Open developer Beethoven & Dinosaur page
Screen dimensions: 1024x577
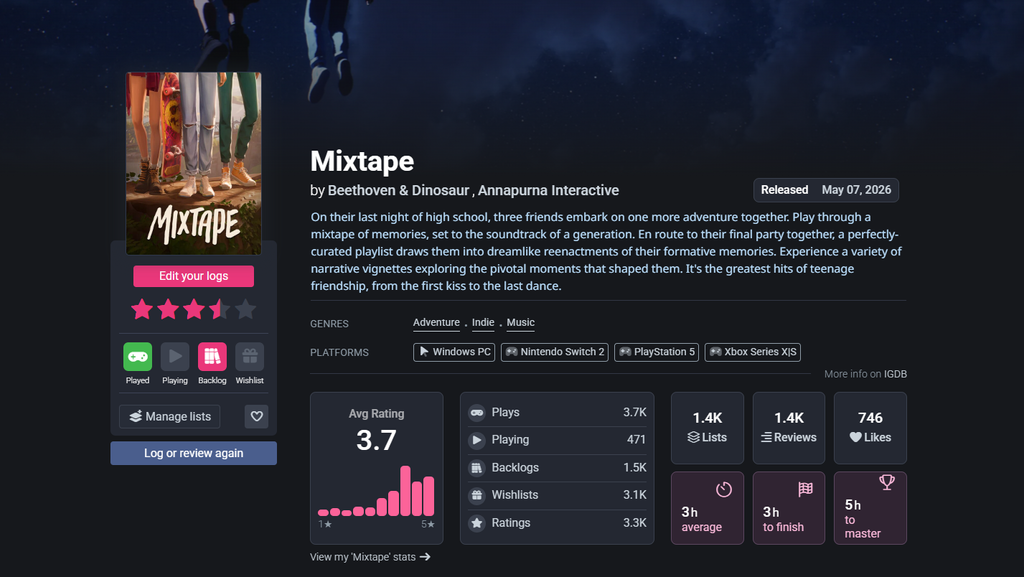[398, 191]
